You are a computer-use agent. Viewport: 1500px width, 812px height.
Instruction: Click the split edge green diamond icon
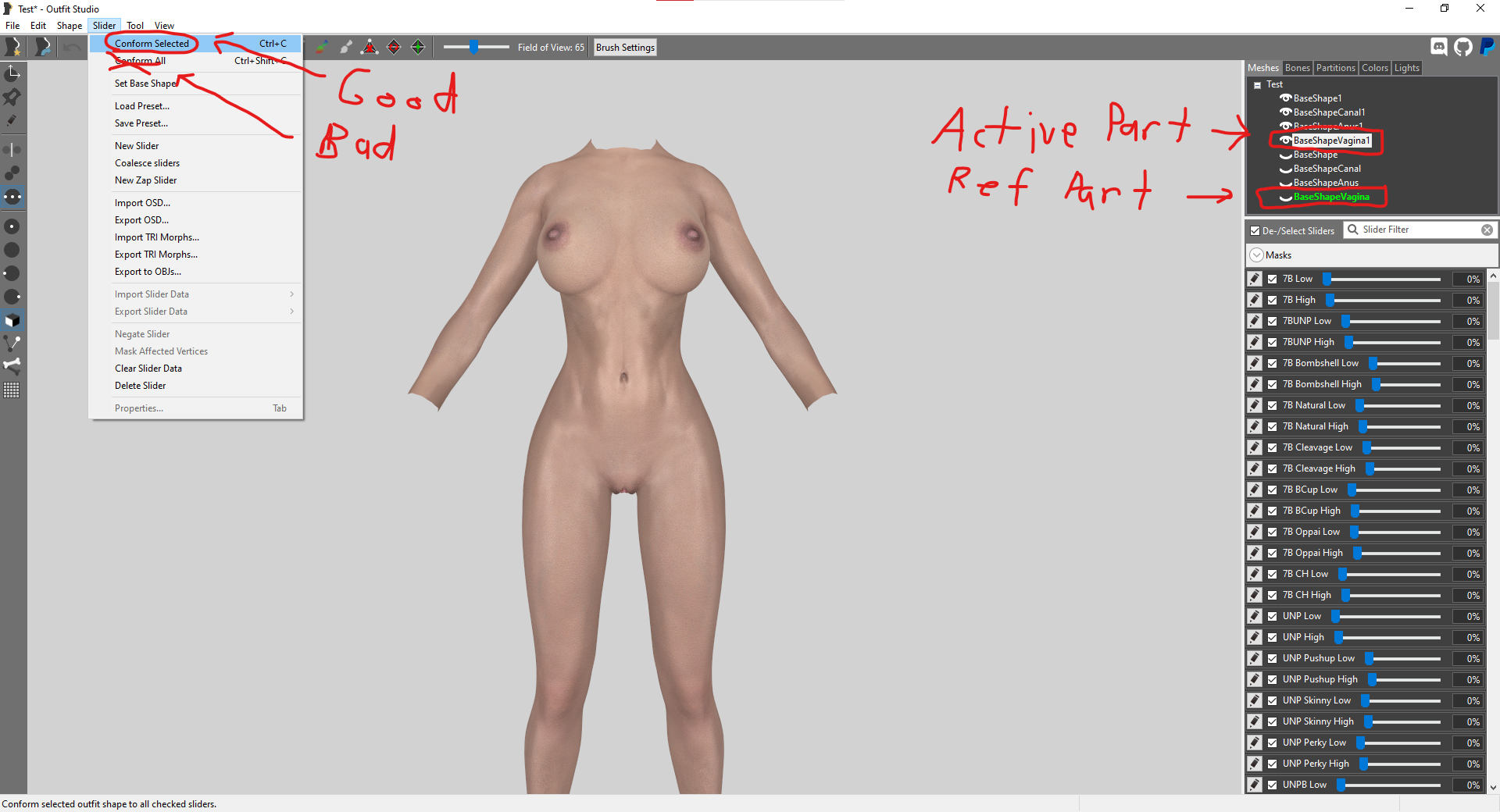click(418, 48)
